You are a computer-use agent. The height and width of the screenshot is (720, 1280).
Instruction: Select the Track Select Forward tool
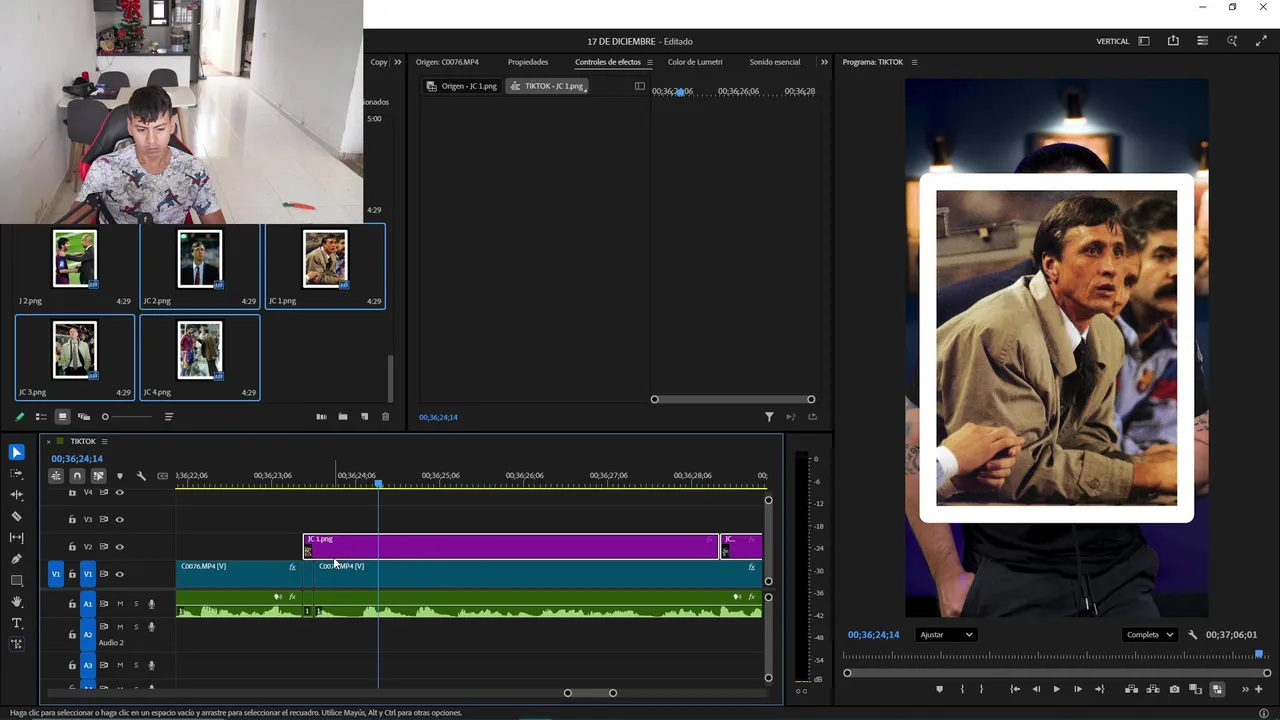click(x=16, y=473)
